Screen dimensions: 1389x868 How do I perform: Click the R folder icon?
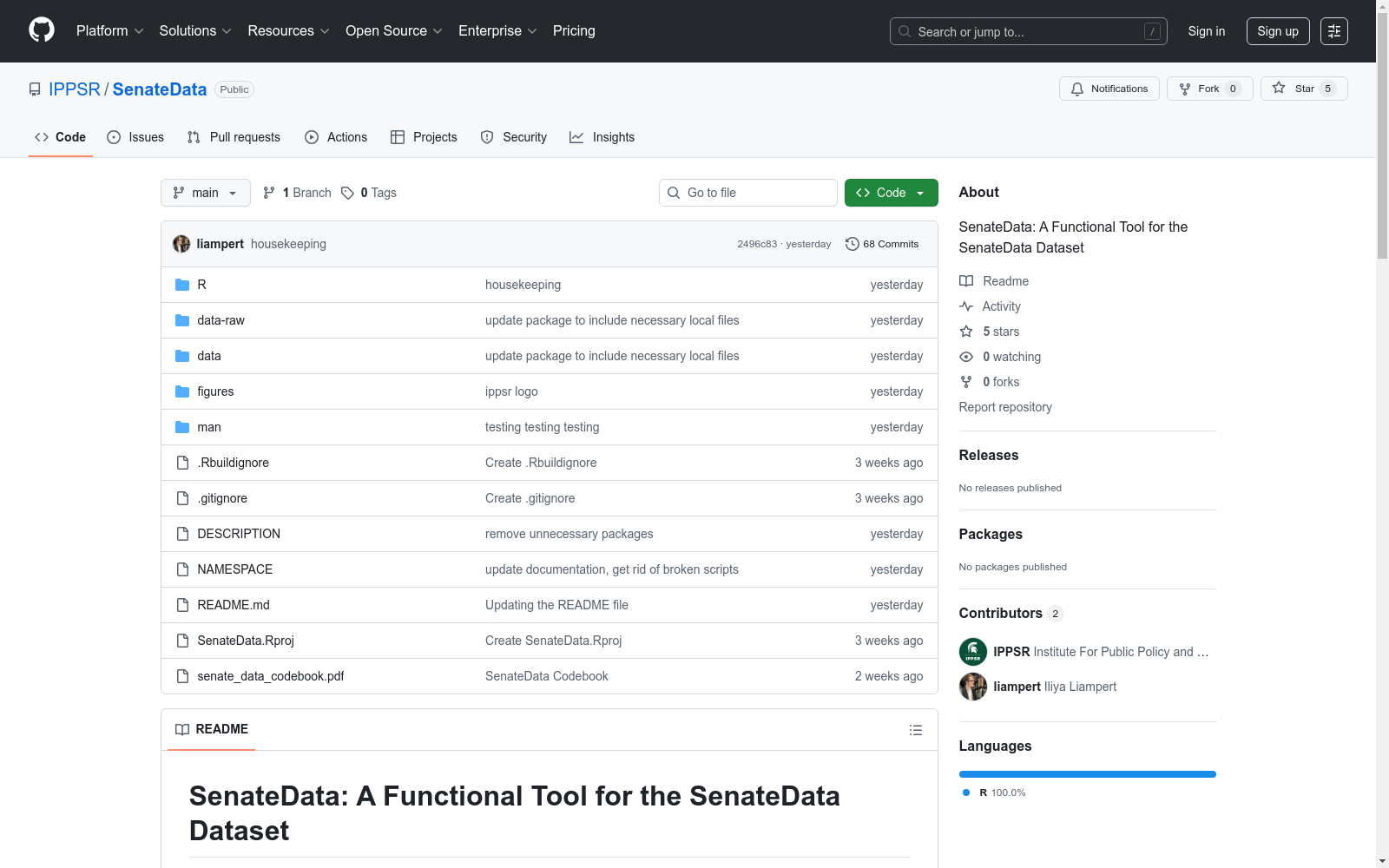click(182, 285)
